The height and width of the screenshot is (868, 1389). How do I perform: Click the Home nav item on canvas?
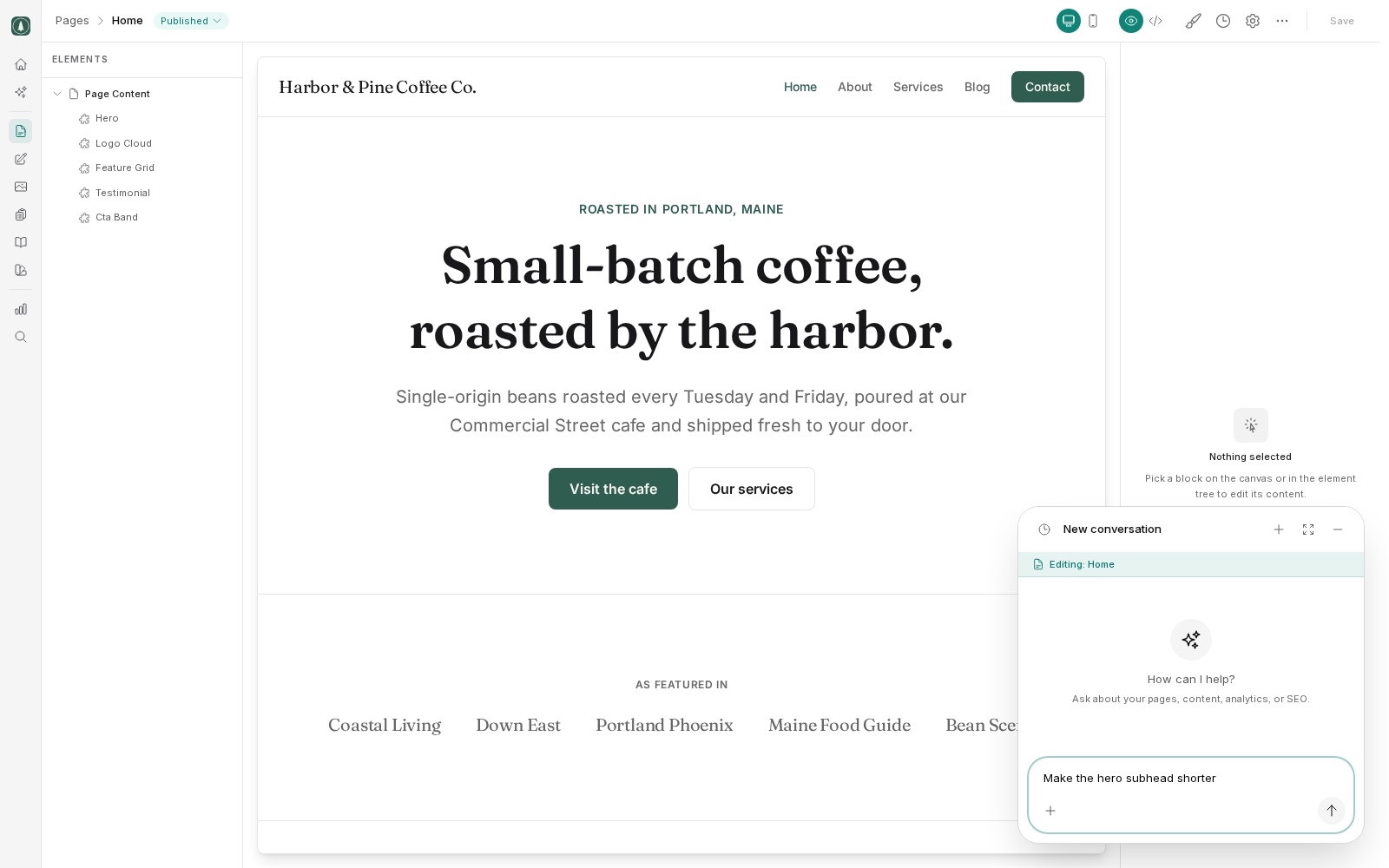pyautogui.click(x=800, y=87)
